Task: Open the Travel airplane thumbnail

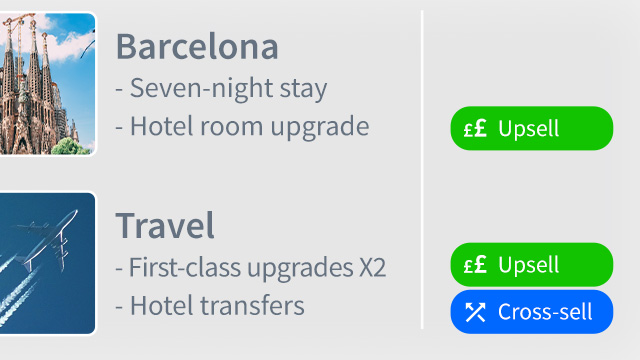Action: pos(48,263)
